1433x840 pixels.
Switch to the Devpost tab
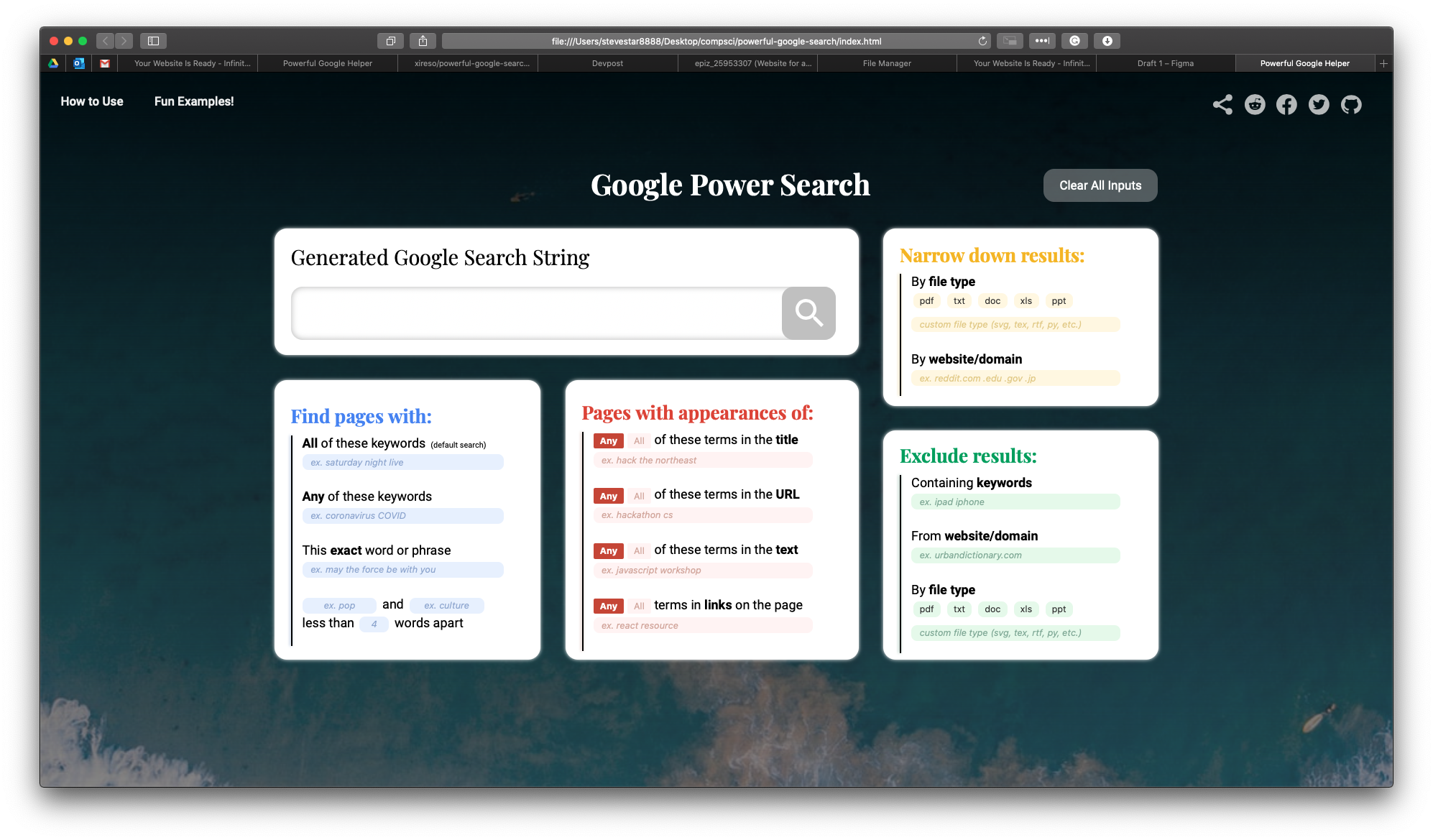click(x=607, y=63)
